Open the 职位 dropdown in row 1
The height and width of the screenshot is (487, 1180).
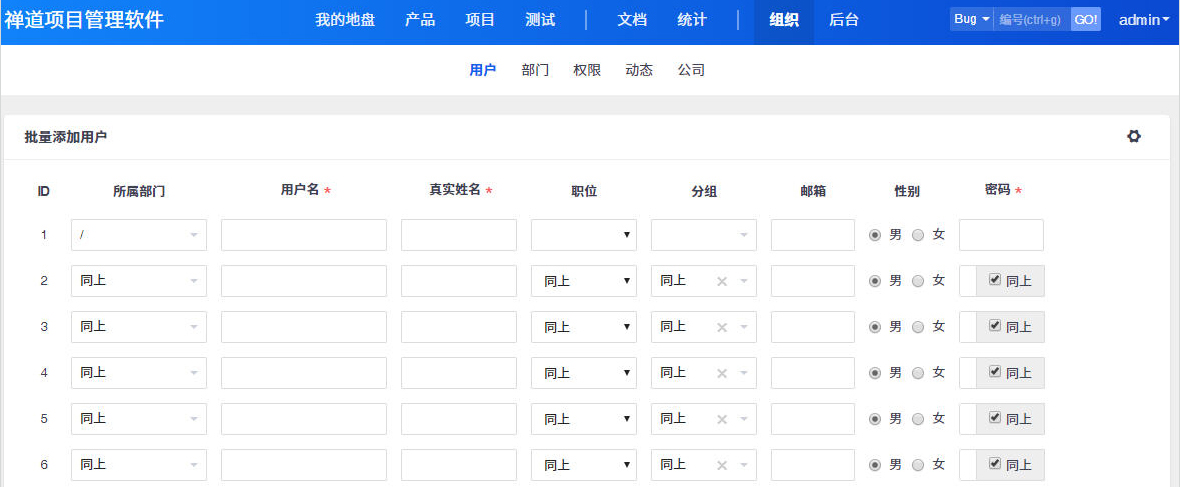(x=583, y=235)
